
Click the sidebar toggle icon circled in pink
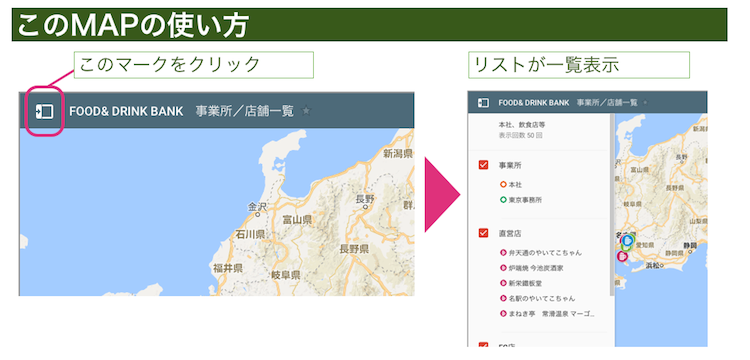coord(44,111)
